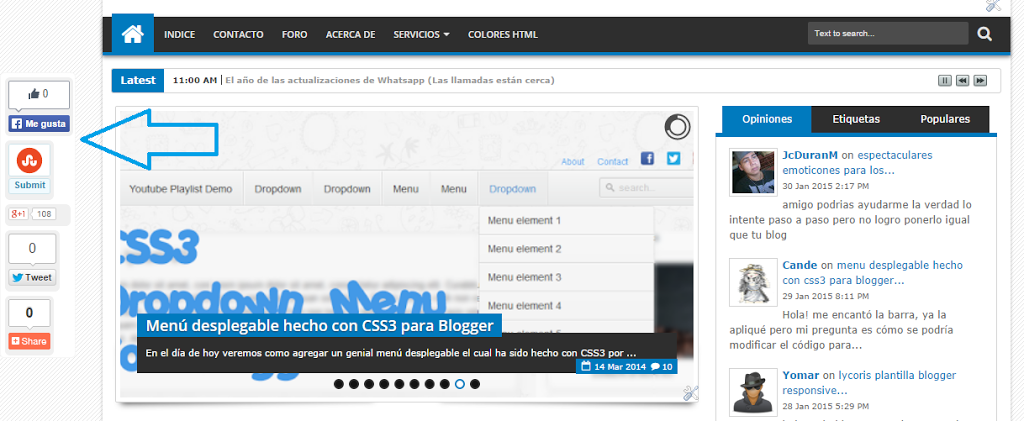
Task: Go to previous ticker headline
Action: click(962, 80)
